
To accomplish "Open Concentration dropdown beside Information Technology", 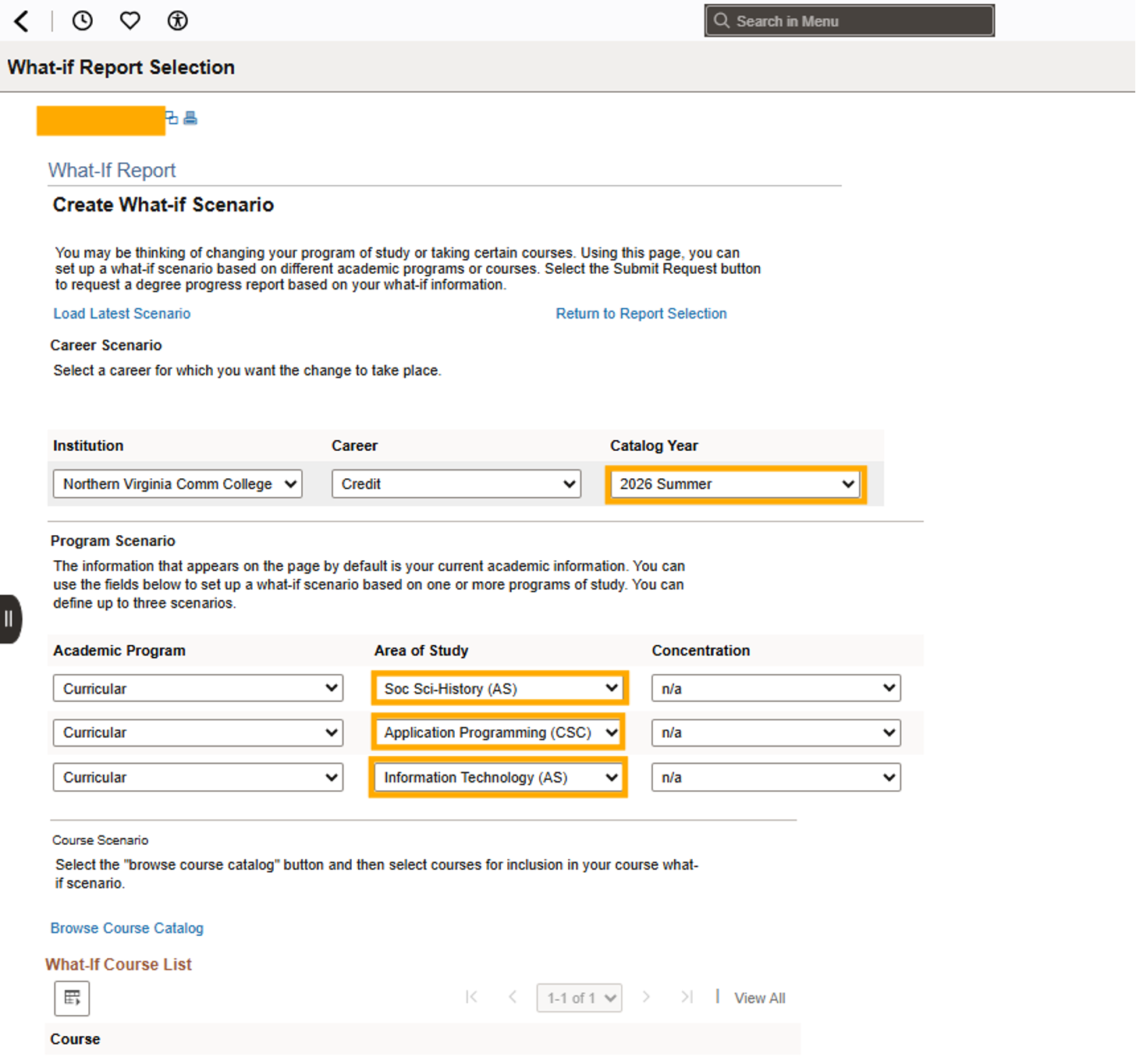I will pyautogui.click(x=776, y=778).
